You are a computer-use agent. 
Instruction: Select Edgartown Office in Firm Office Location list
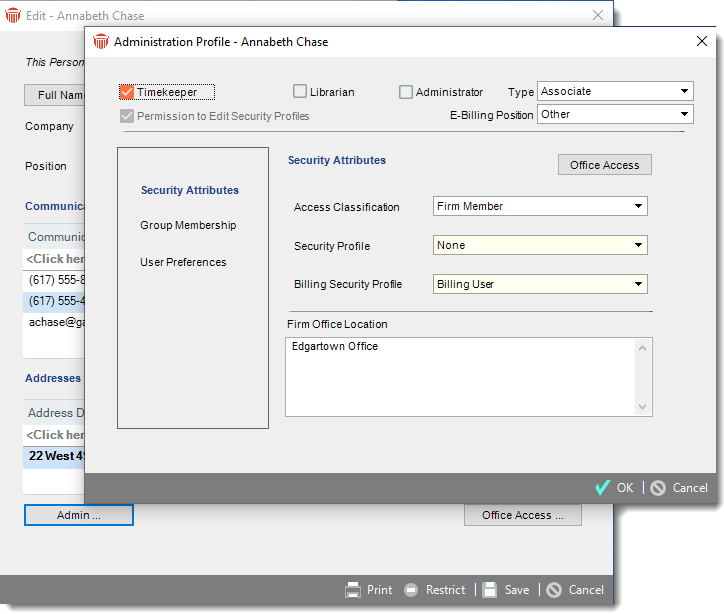(335, 346)
